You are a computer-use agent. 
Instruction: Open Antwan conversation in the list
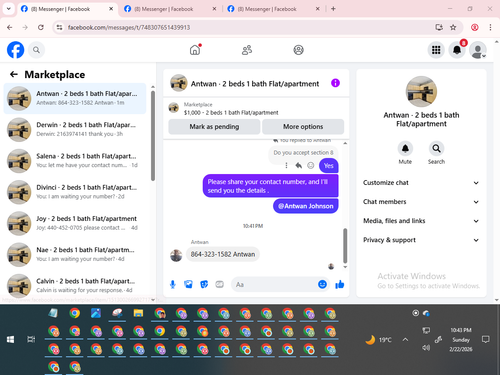(x=75, y=98)
